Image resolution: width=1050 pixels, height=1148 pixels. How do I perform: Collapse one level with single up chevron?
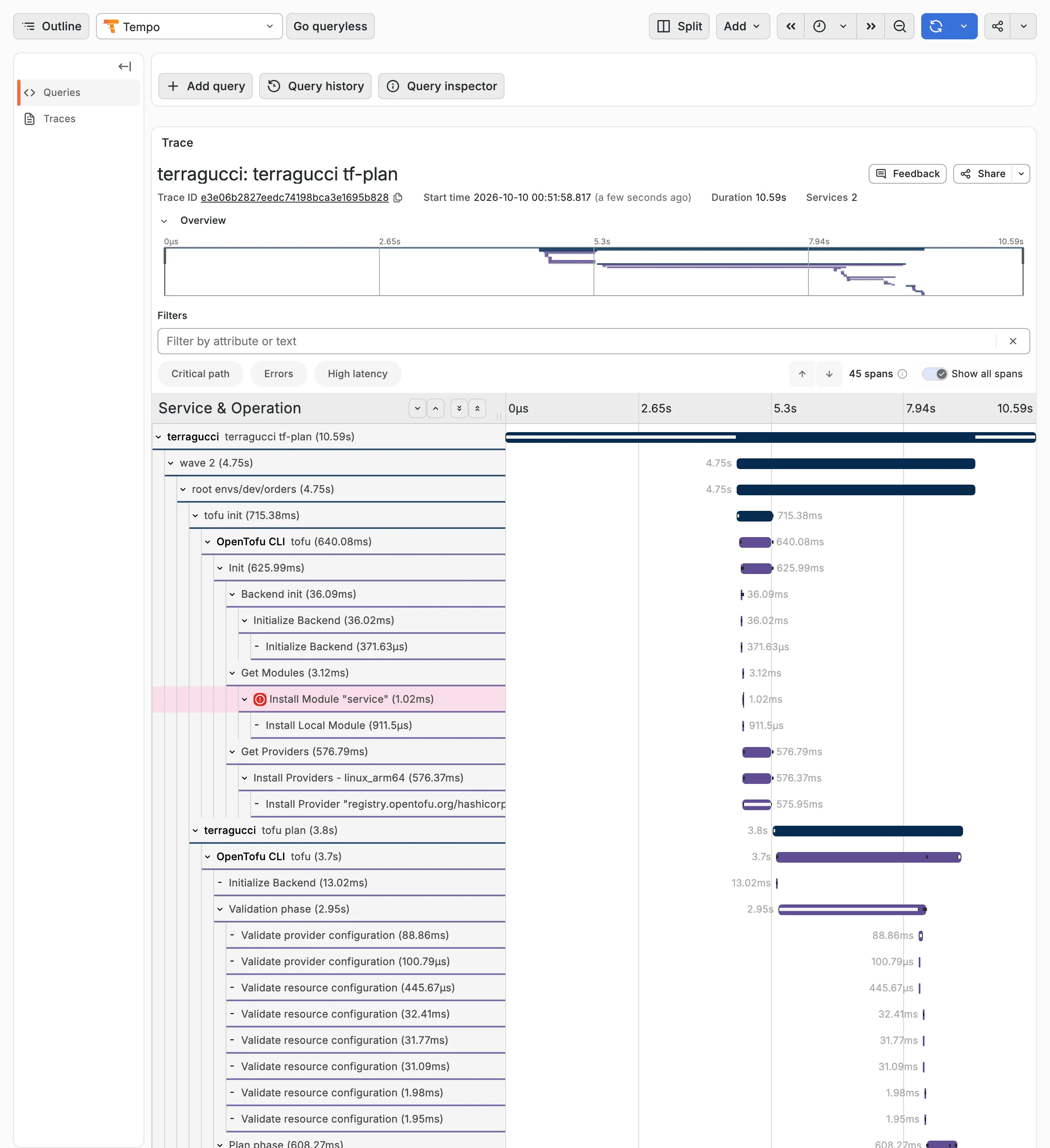click(x=436, y=408)
